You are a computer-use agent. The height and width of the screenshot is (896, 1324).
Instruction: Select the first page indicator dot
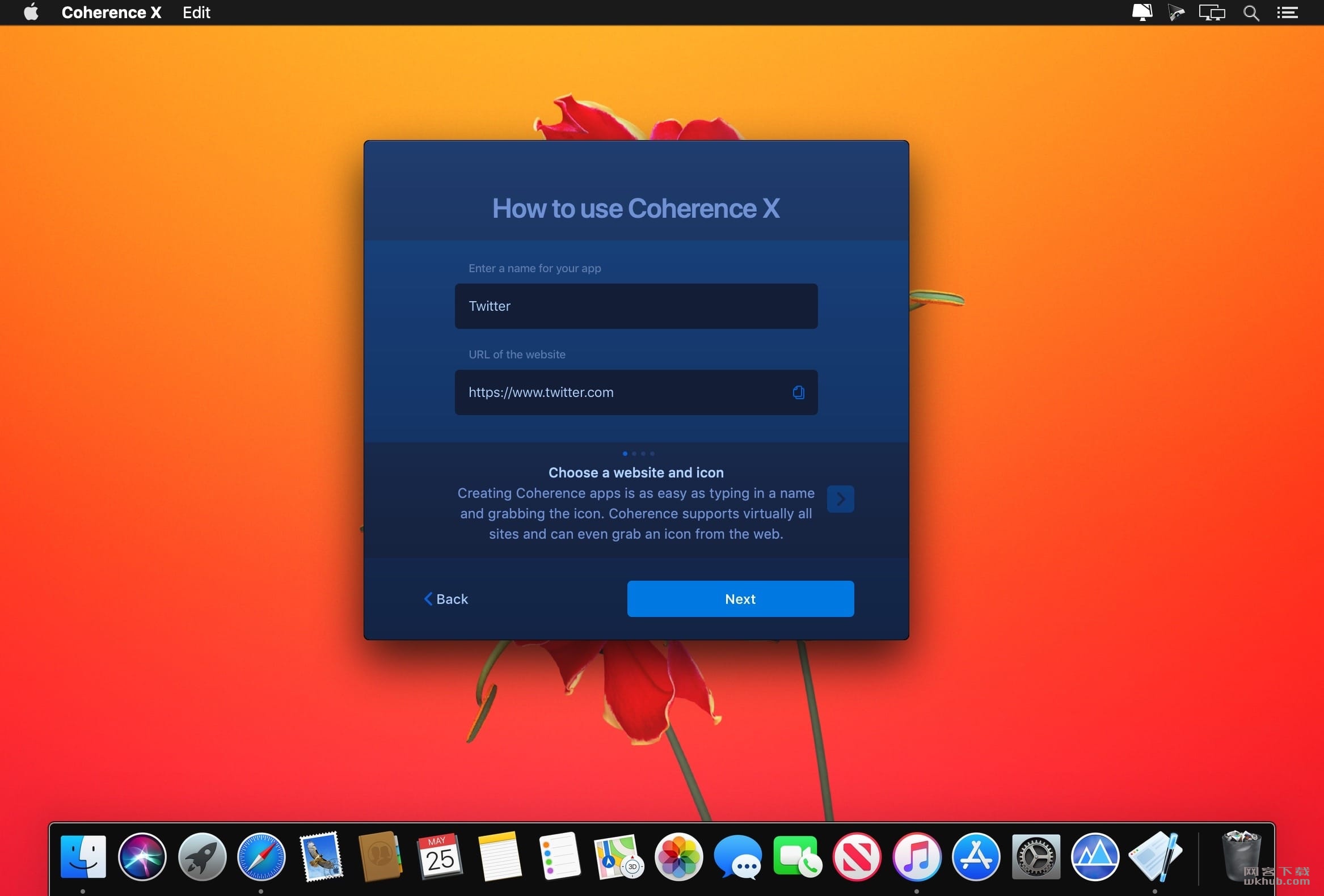[x=625, y=454]
